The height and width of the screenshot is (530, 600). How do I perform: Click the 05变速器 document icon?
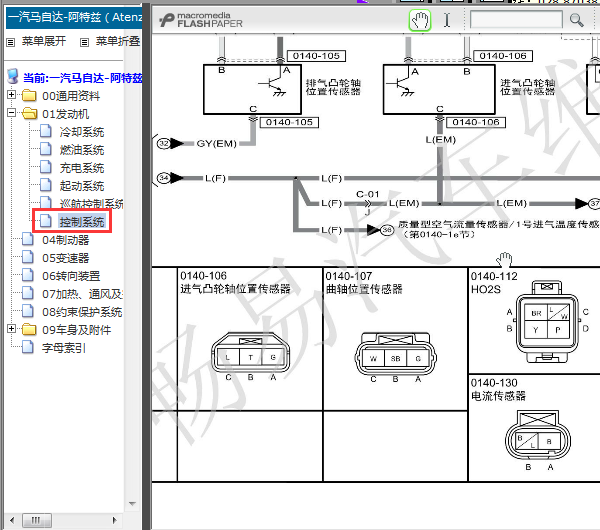click(x=28, y=257)
